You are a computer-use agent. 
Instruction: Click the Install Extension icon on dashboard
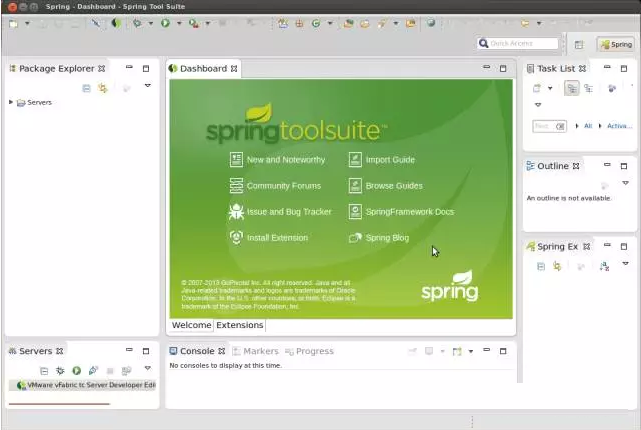[x=236, y=237]
